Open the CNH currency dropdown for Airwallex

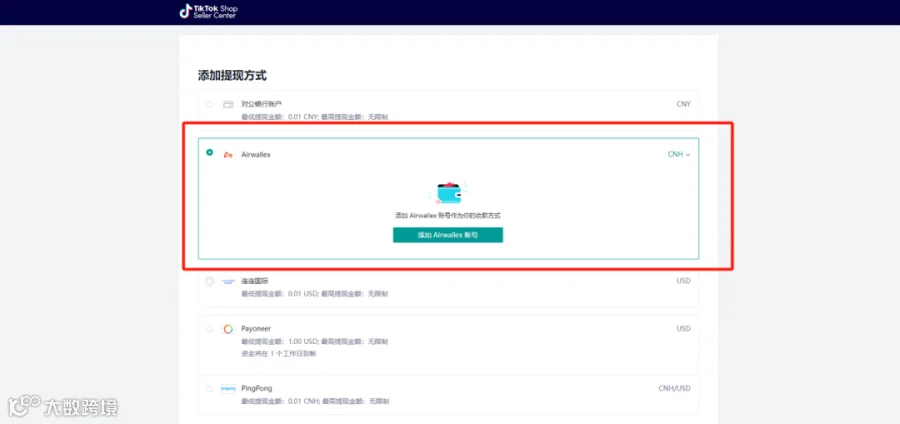pos(678,154)
